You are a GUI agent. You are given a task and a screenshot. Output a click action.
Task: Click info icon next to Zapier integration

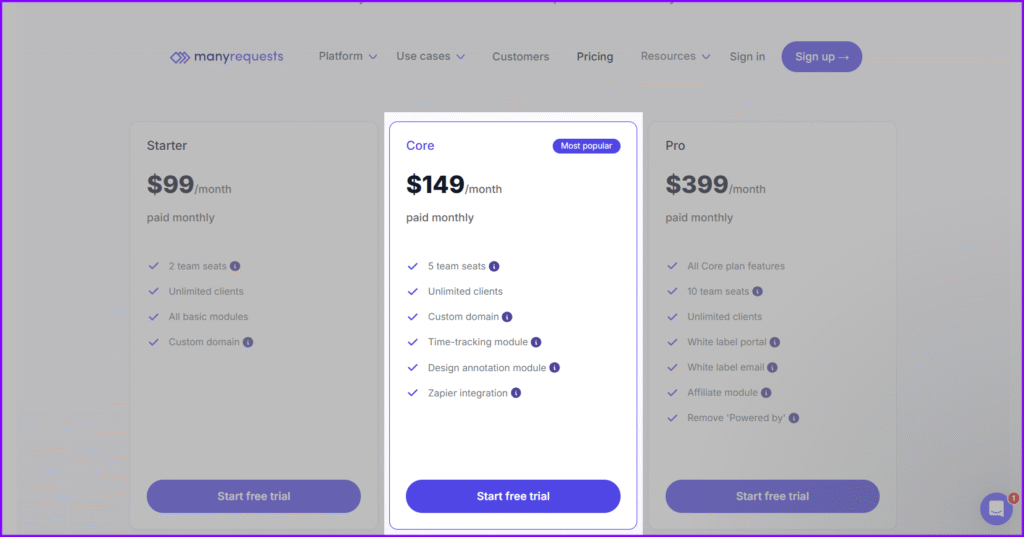click(x=516, y=393)
